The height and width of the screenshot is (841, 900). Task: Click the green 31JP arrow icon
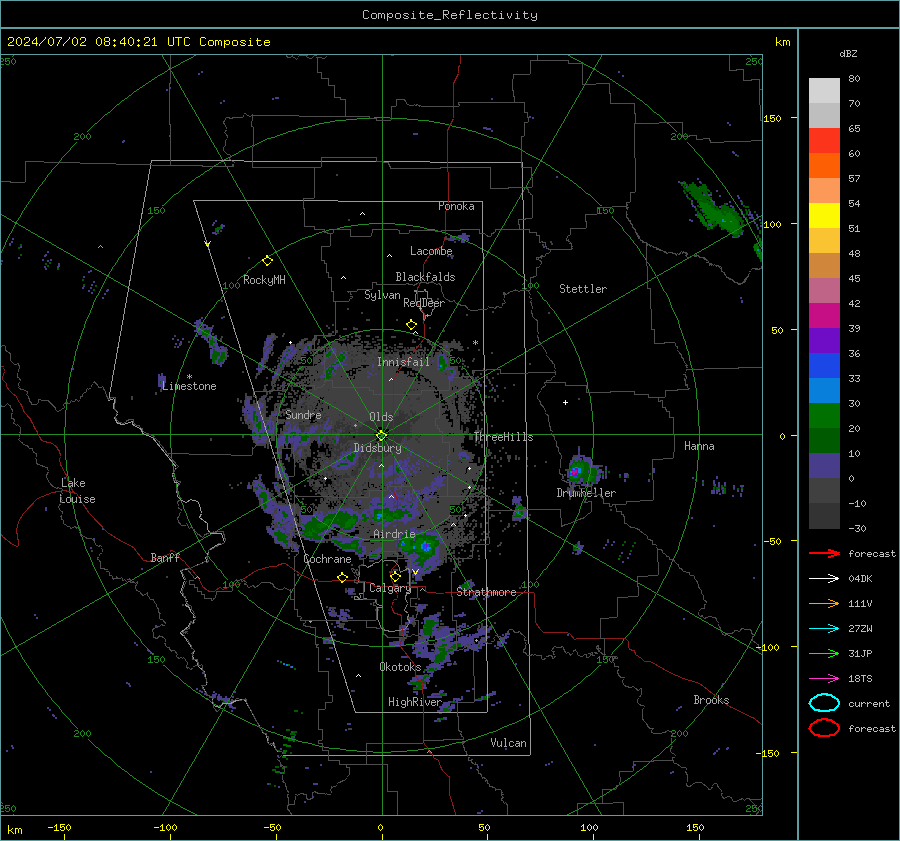[824, 653]
